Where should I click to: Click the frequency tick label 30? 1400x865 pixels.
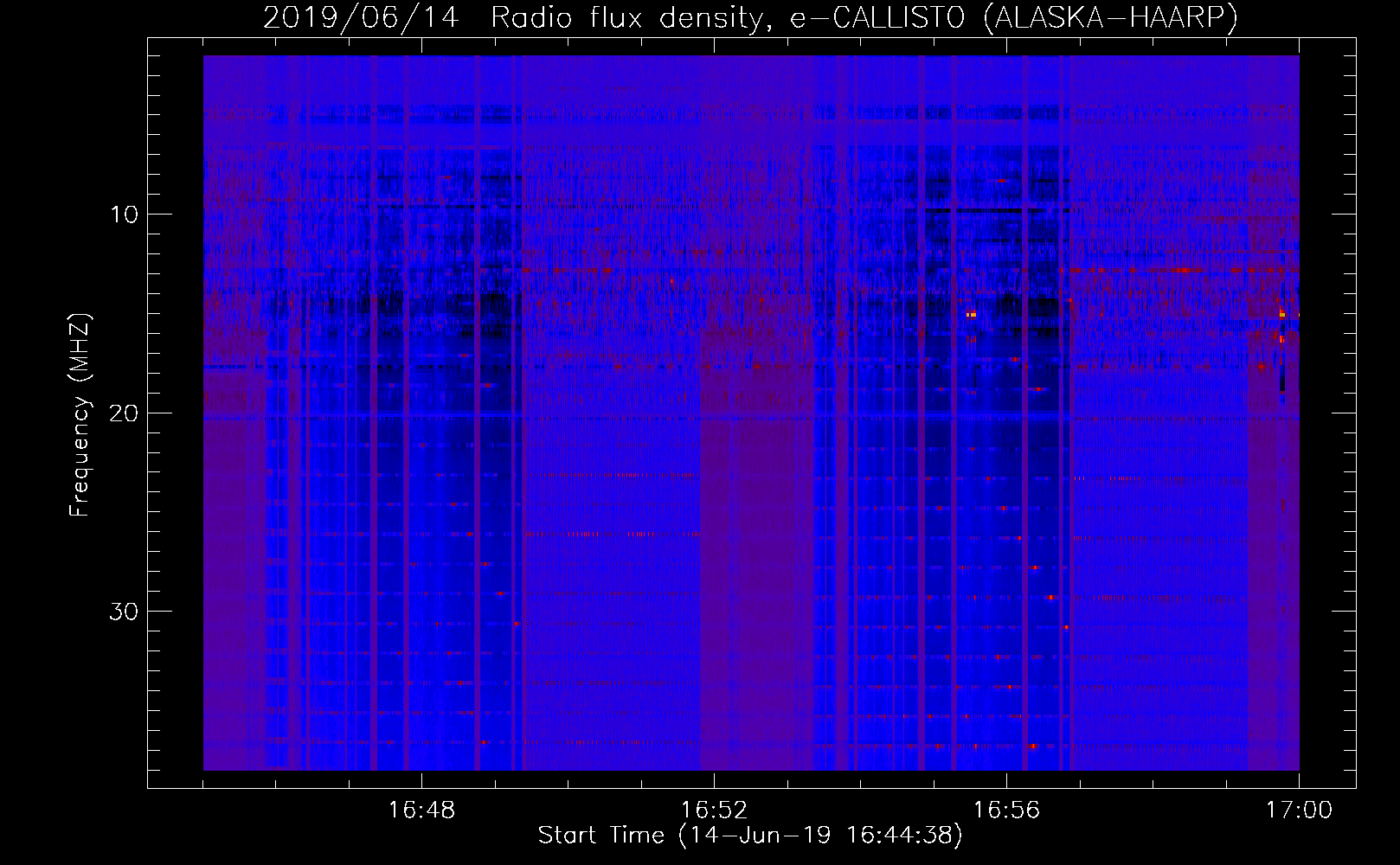pyautogui.click(x=124, y=612)
